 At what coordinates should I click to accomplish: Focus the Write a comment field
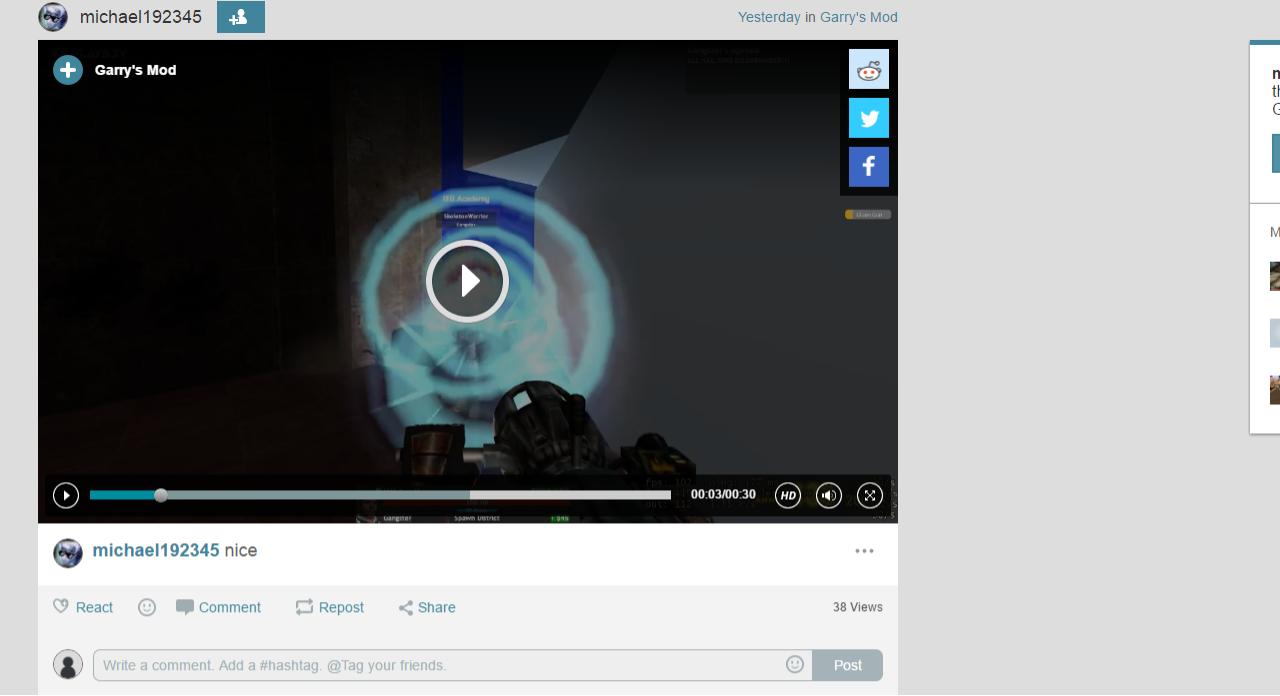(x=452, y=665)
